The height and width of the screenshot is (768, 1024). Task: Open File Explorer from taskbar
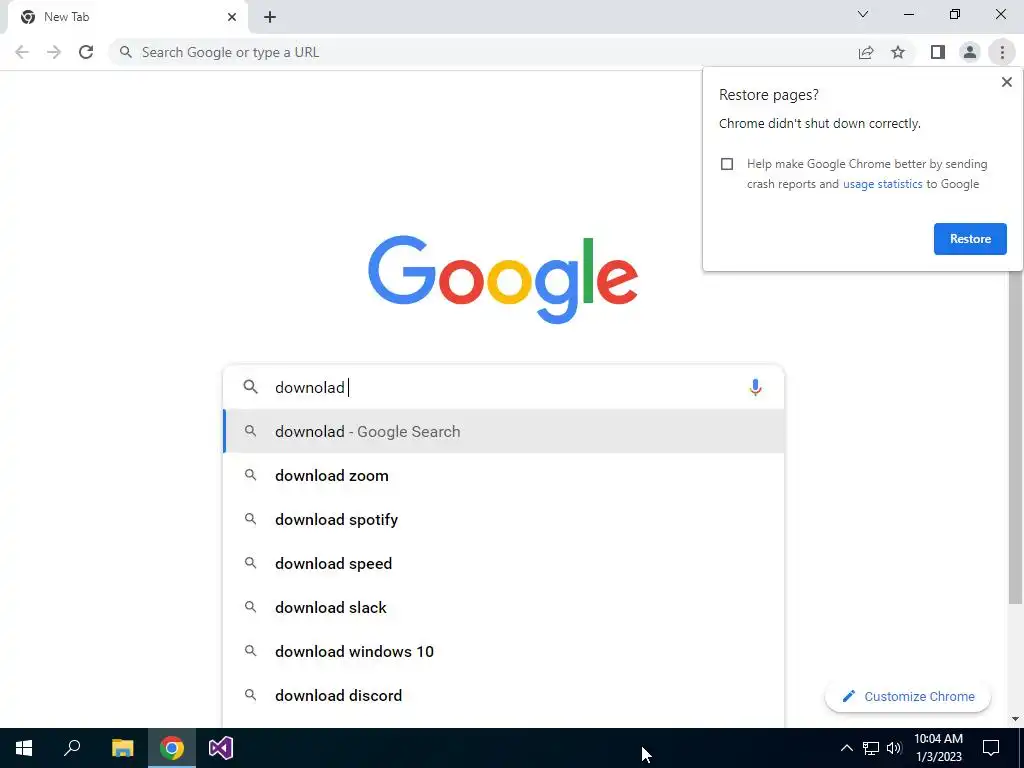point(122,748)
